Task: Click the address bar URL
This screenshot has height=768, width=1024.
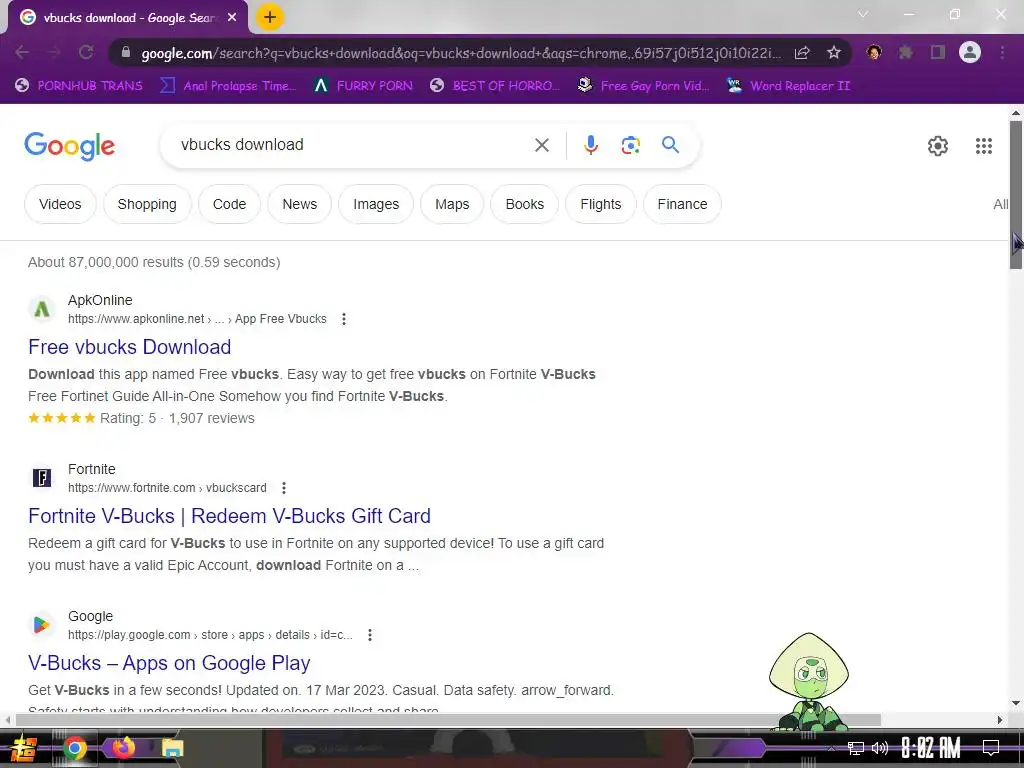Action: tap(460, 53)
